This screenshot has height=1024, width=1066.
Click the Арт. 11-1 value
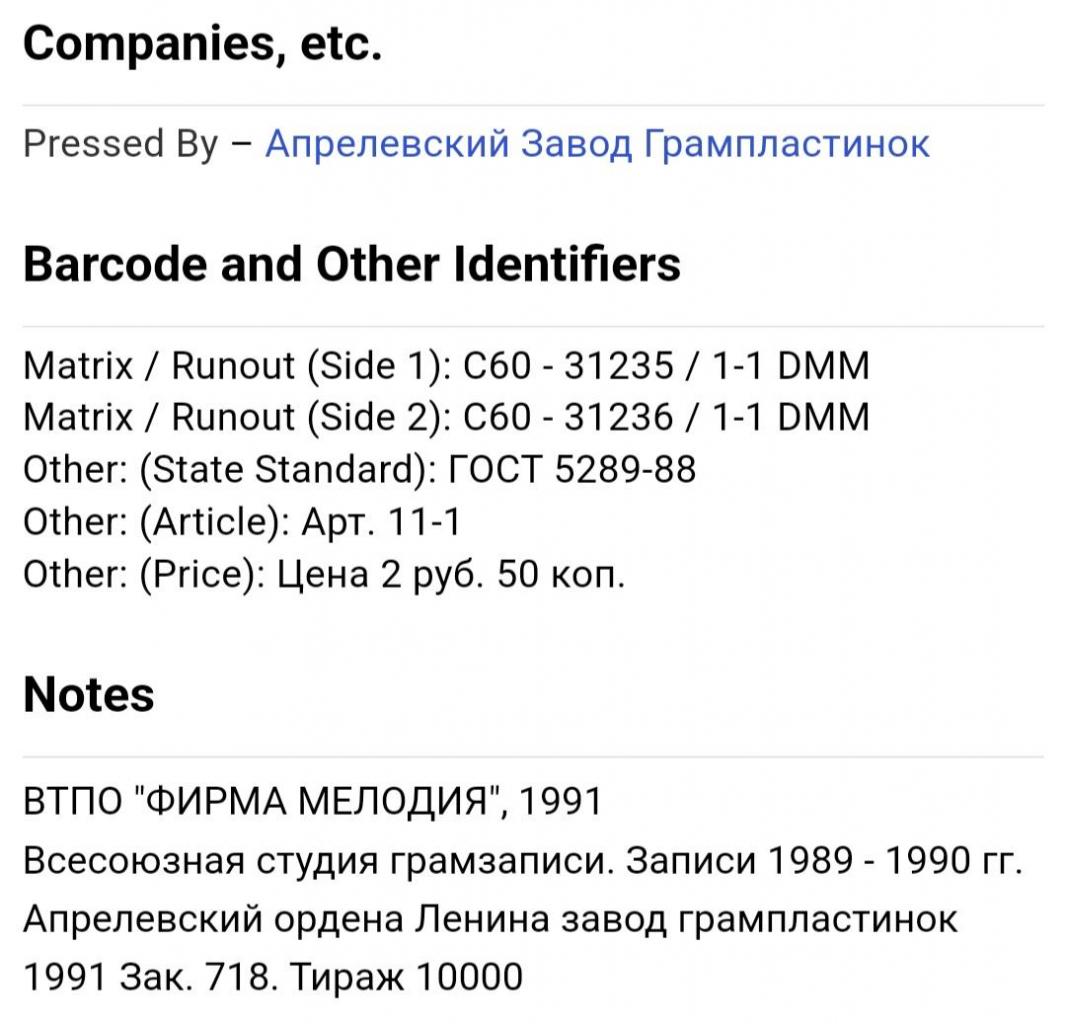[381, 522]
